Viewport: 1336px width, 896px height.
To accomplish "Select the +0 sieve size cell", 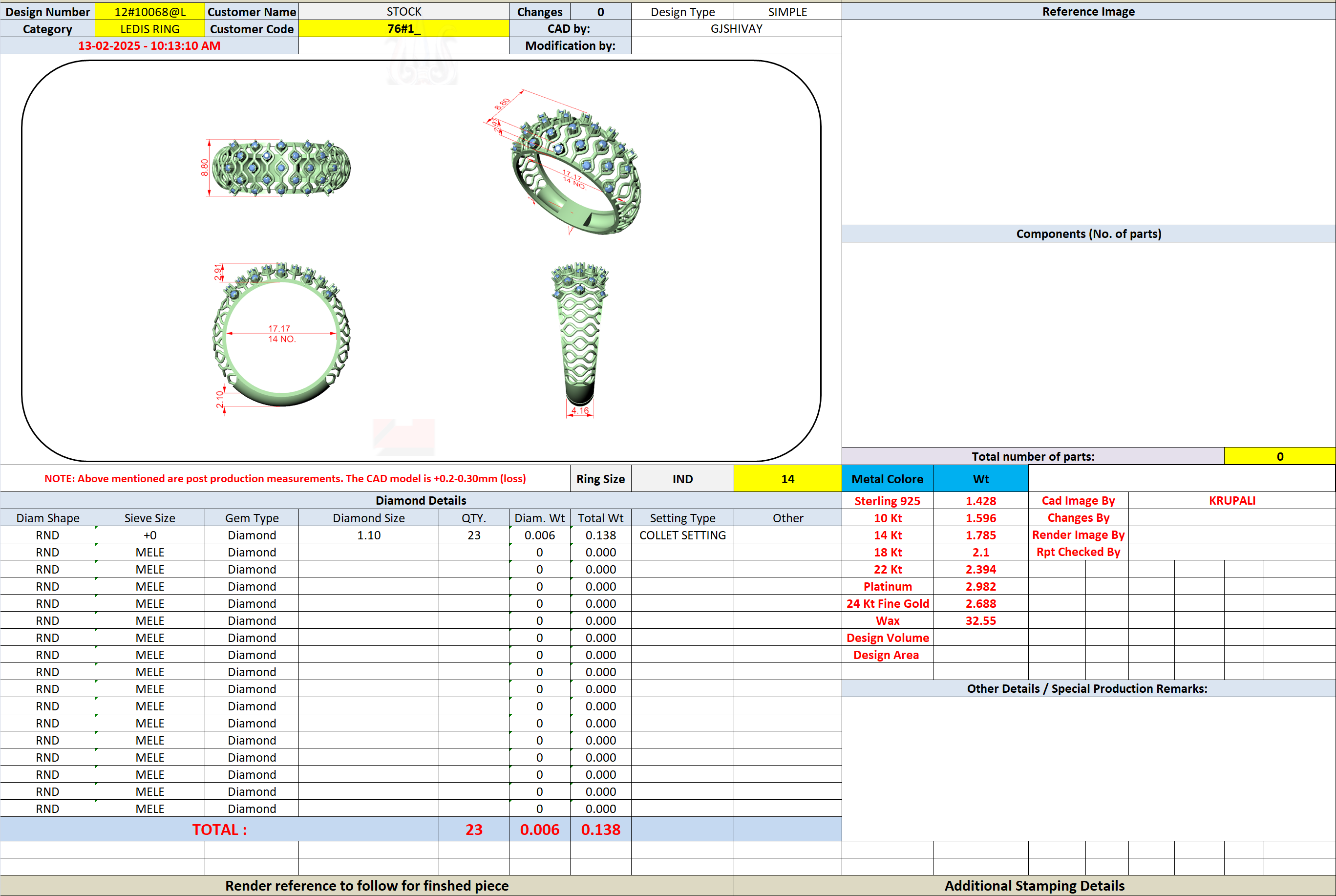I will click(149, 535).
